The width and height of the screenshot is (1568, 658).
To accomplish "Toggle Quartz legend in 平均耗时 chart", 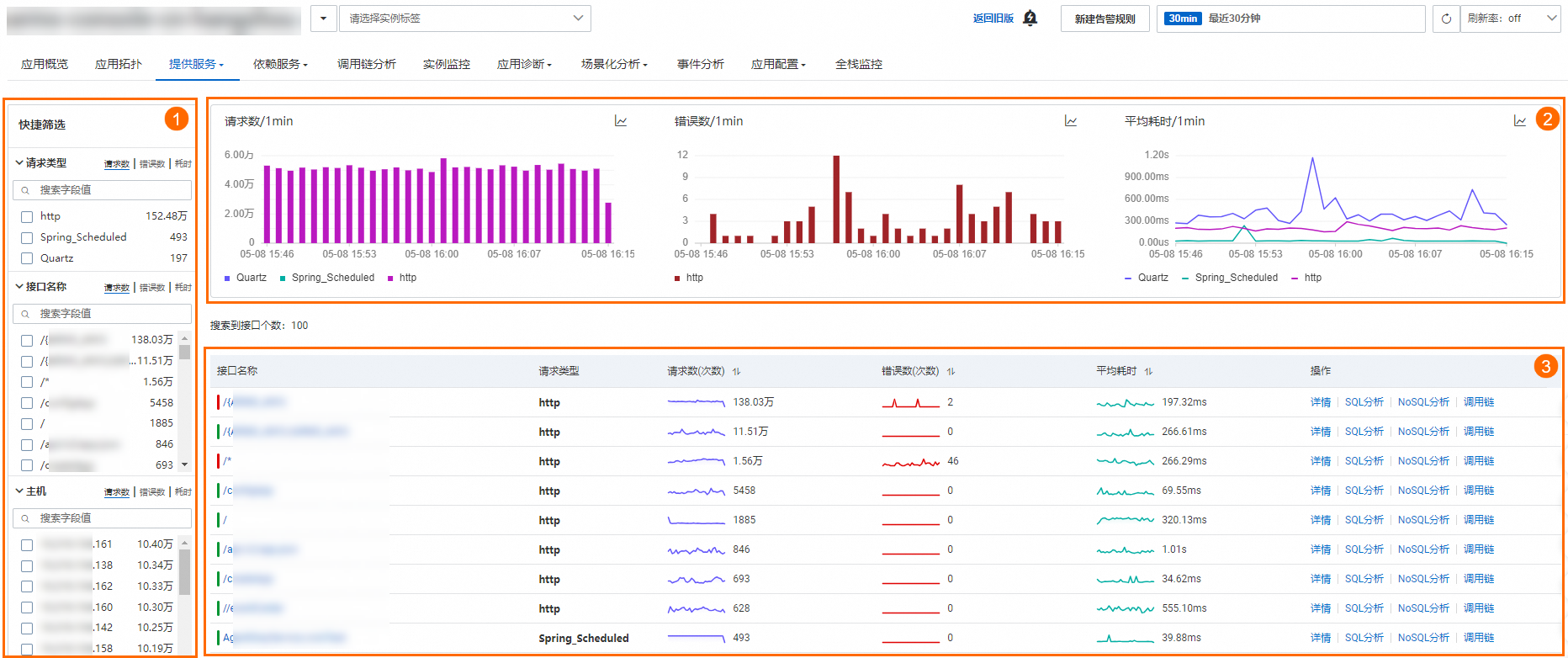I will point(1147,278).
